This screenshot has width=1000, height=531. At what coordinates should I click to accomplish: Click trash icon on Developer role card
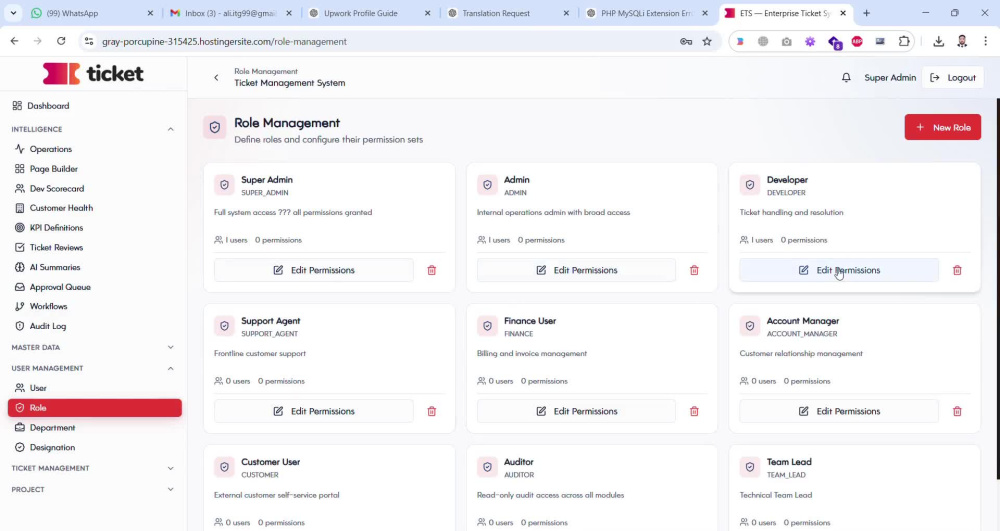point(957,270)
